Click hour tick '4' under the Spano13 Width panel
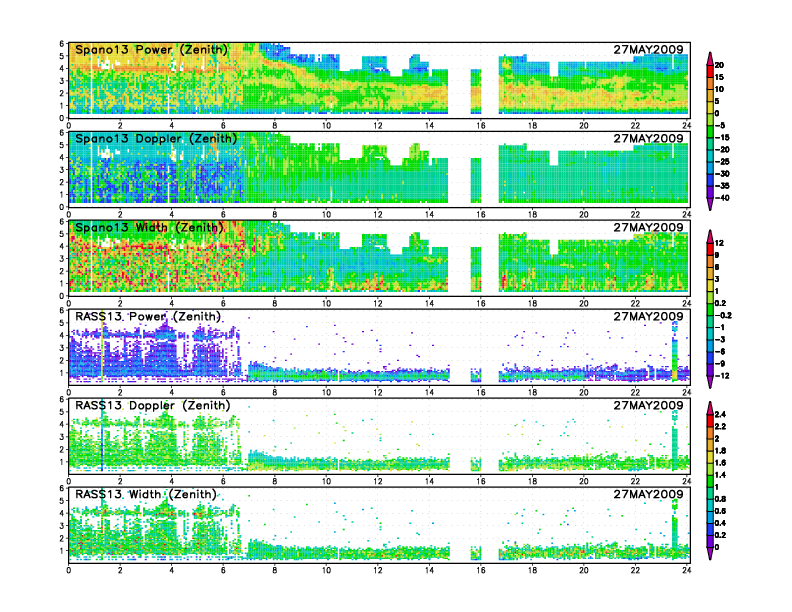Viewport: 792px width, 612px height. (x=172, y=303)
